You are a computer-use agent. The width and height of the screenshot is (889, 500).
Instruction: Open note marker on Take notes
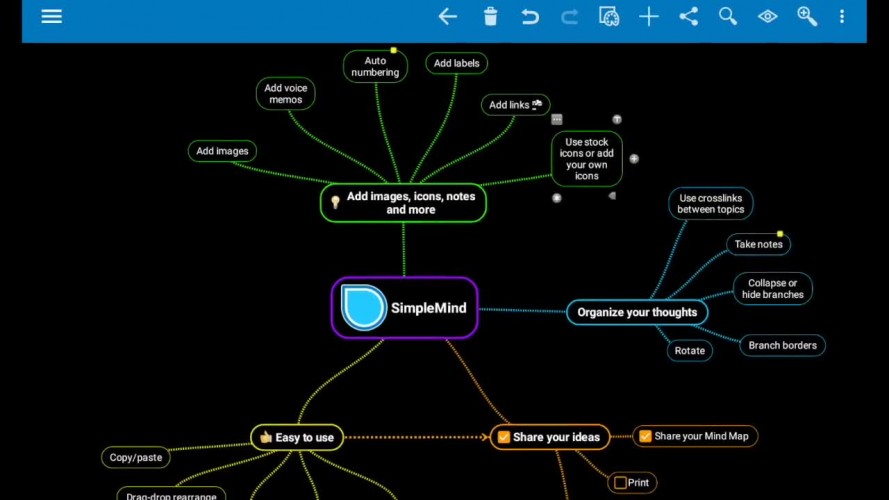point(780,234)
